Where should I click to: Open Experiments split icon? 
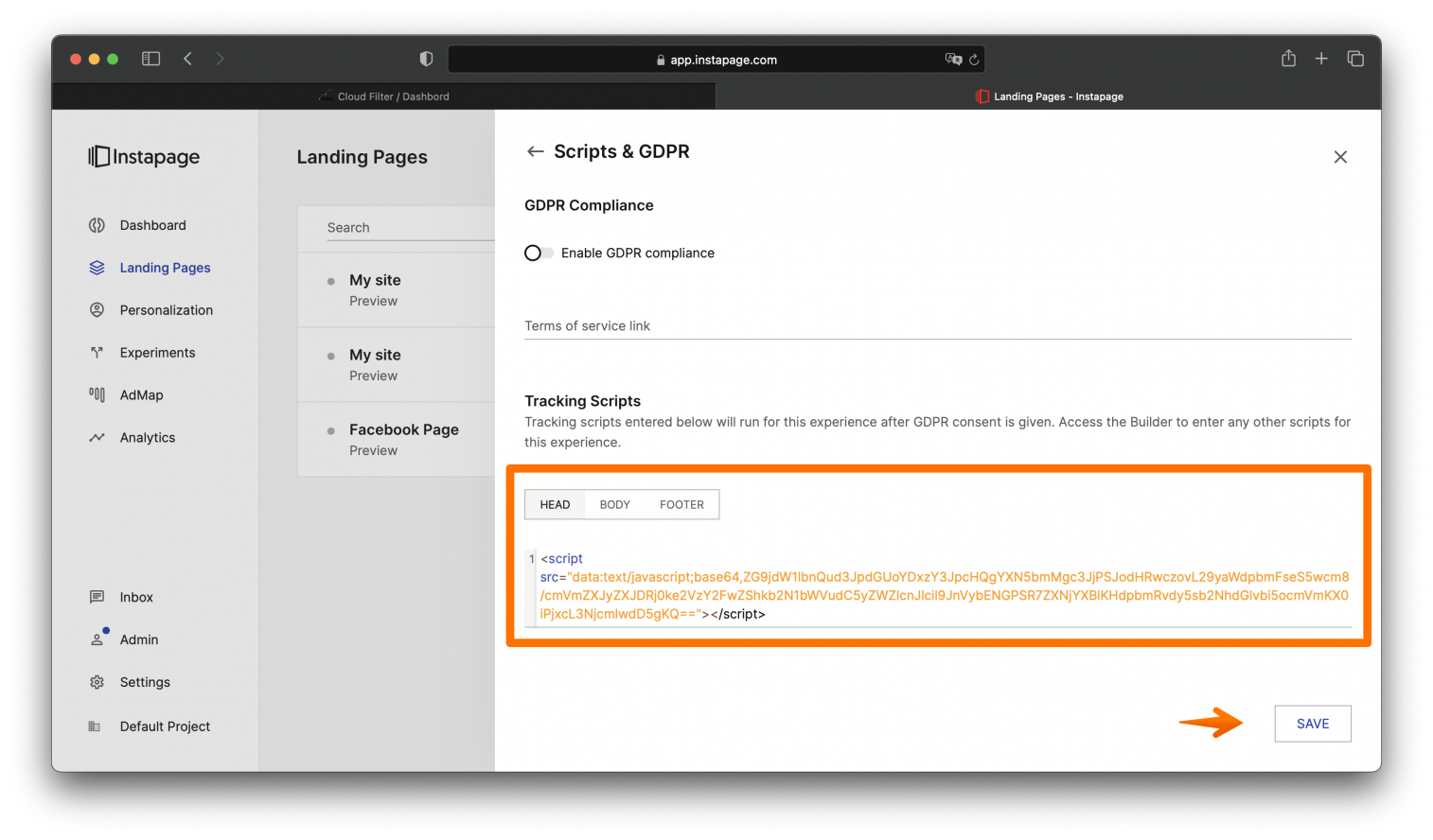point(97,353)
